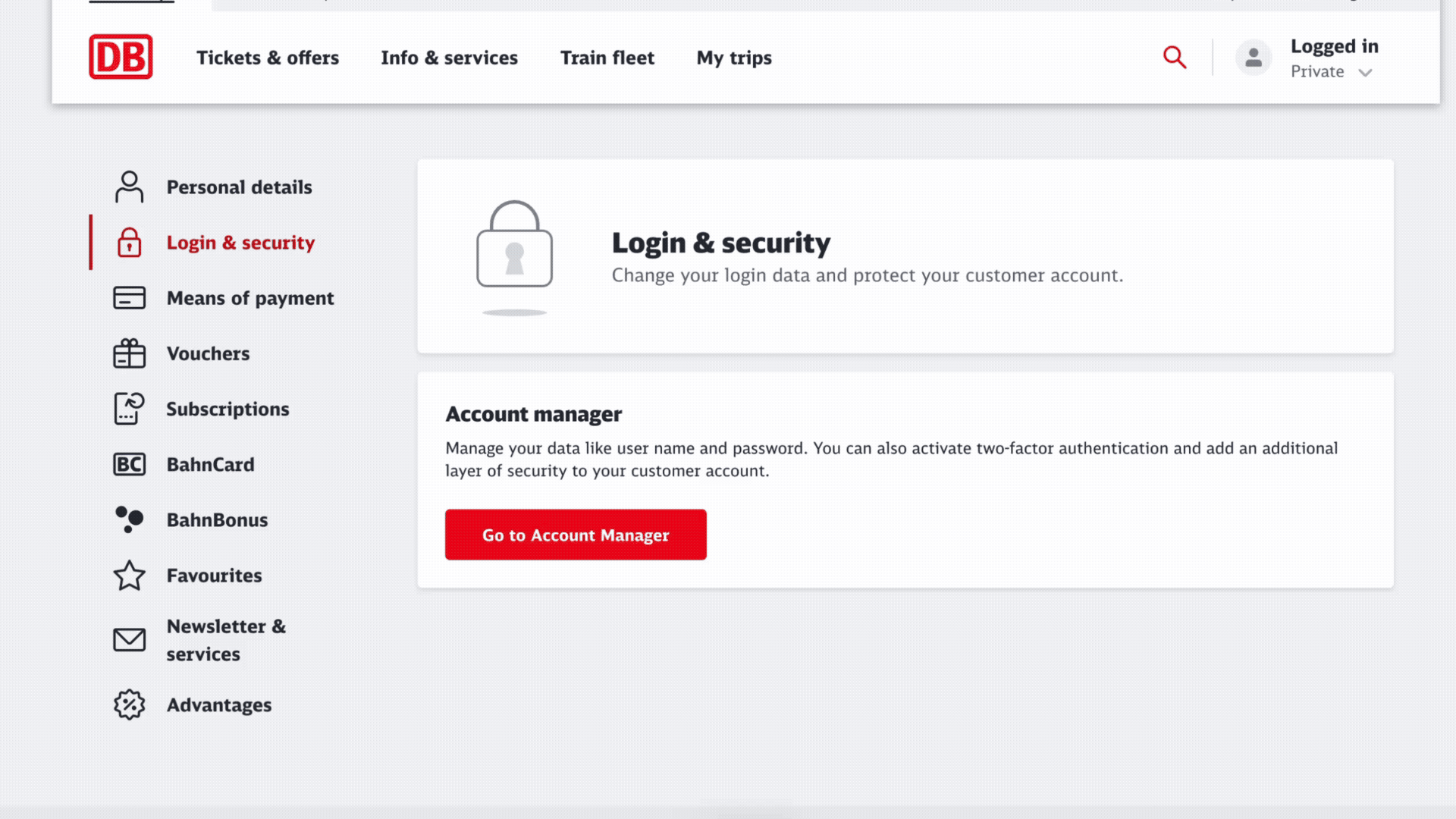
Task: Open My trips menu
Action: pyautogui.click(x=734, y=58)
